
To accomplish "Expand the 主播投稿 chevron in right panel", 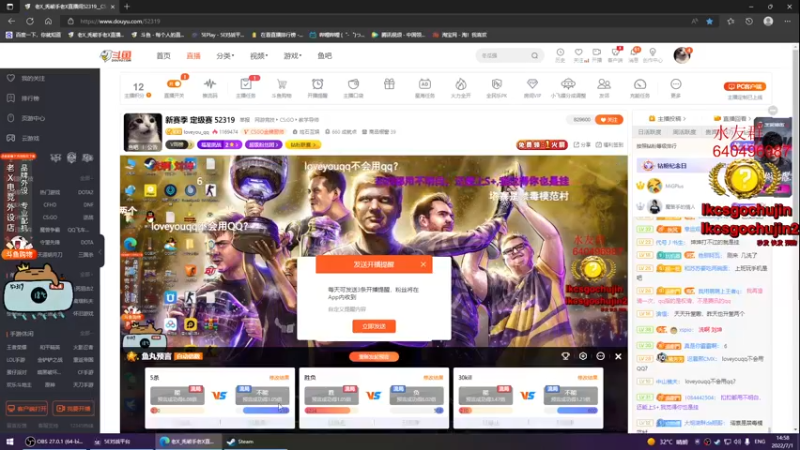I will (684, 119).
